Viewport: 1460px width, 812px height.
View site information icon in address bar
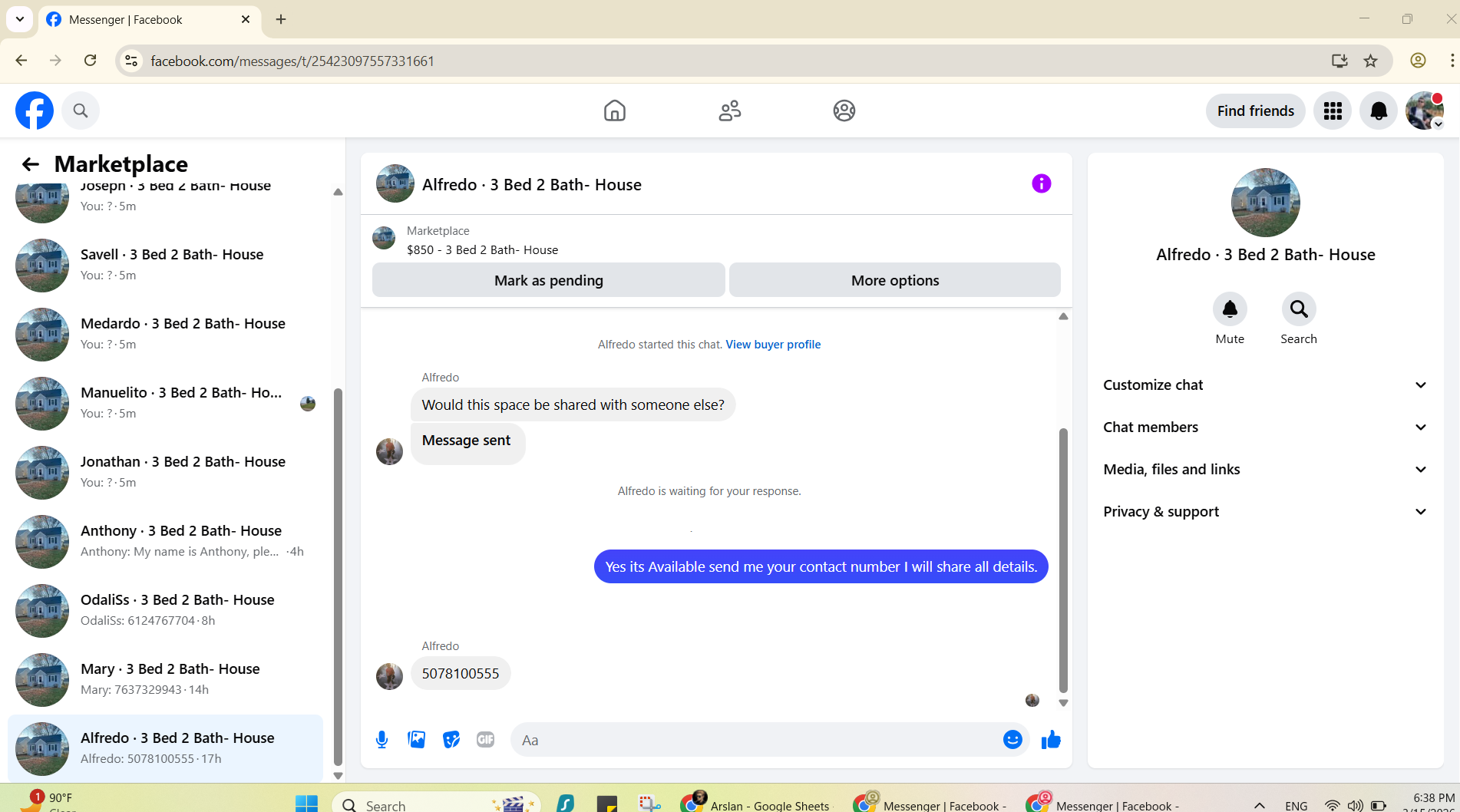point(131,61)
